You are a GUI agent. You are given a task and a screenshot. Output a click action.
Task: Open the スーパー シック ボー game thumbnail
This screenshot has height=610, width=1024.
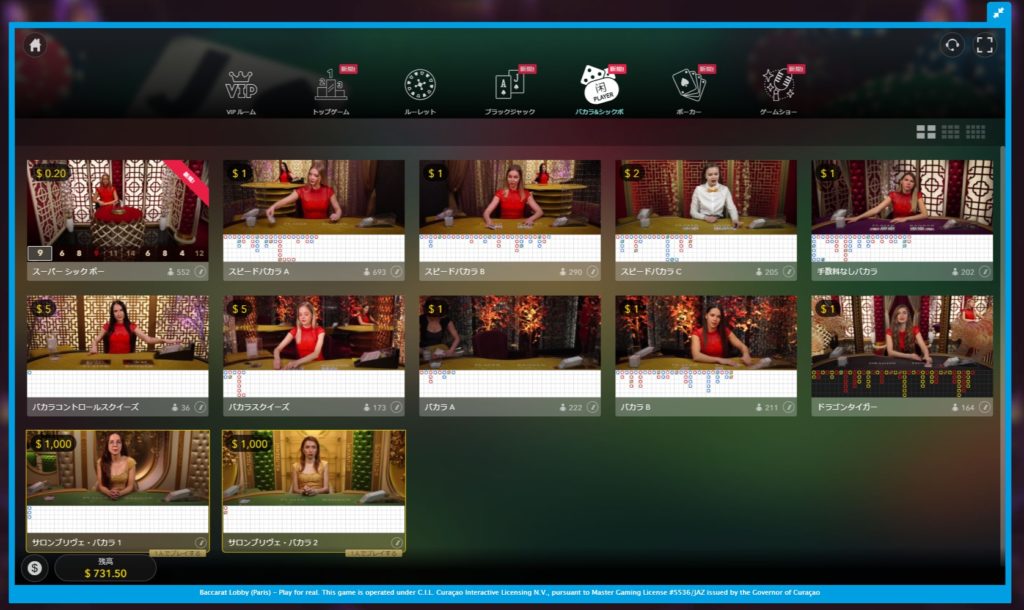117,203
